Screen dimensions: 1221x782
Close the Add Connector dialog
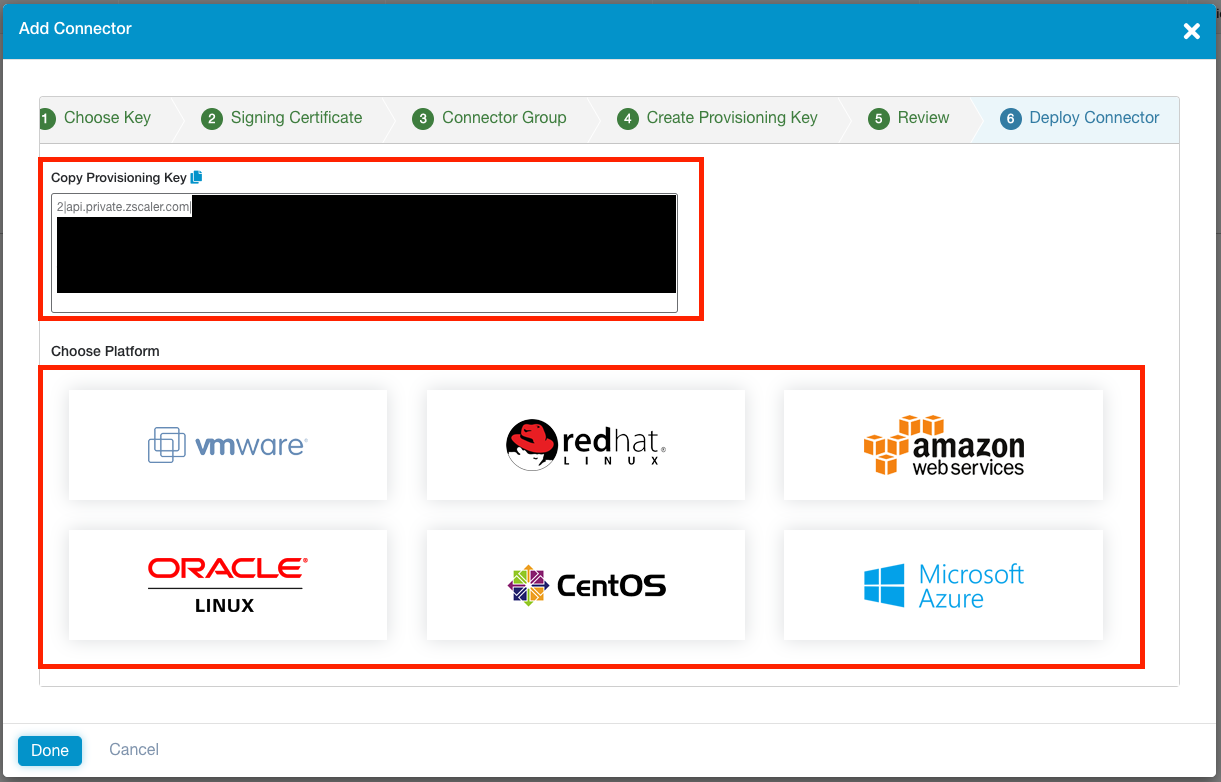point(1191,31)
